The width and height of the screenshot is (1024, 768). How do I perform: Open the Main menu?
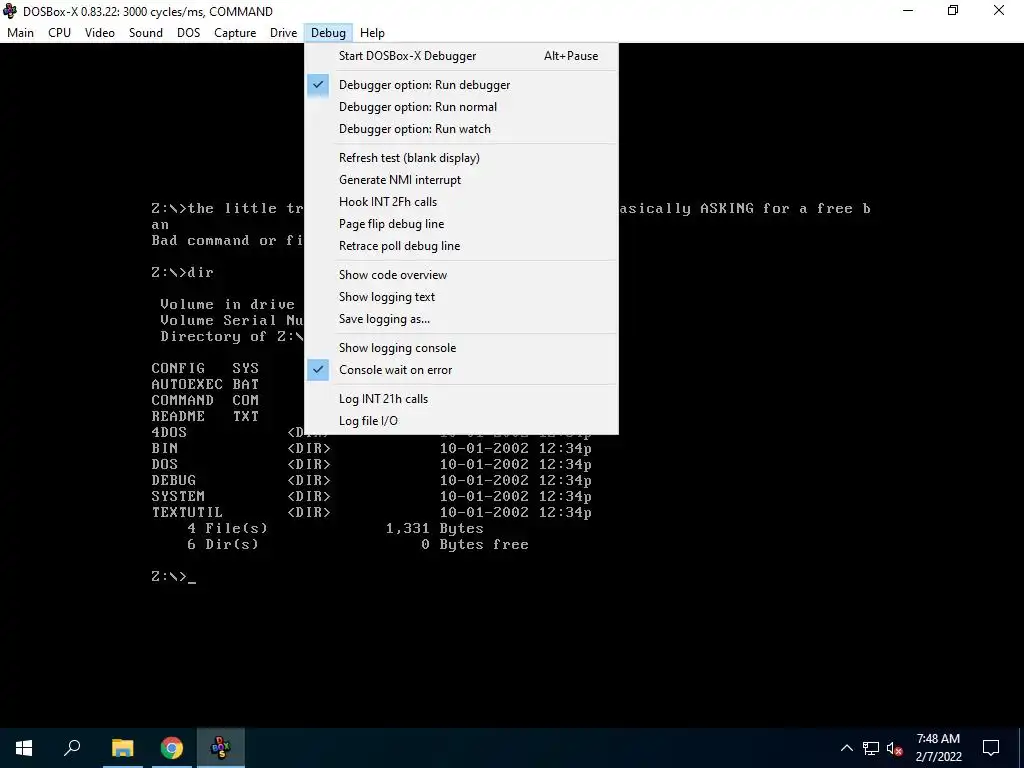click(x=20, y=33)
